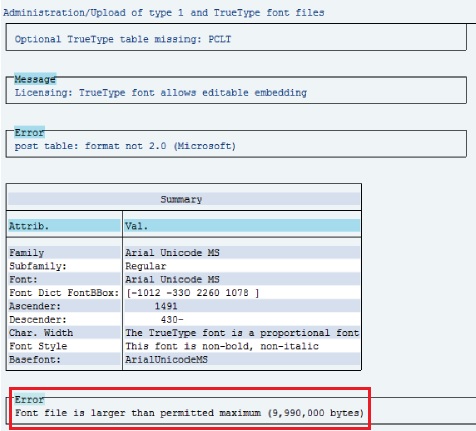Select the 'Error' heading above the font file size line

point(29,399)
